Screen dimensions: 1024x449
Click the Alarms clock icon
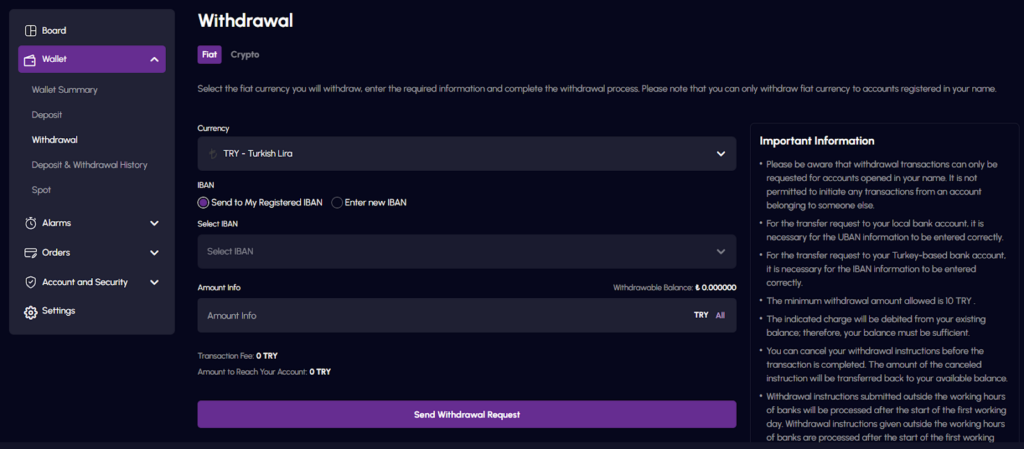[30, 223]
